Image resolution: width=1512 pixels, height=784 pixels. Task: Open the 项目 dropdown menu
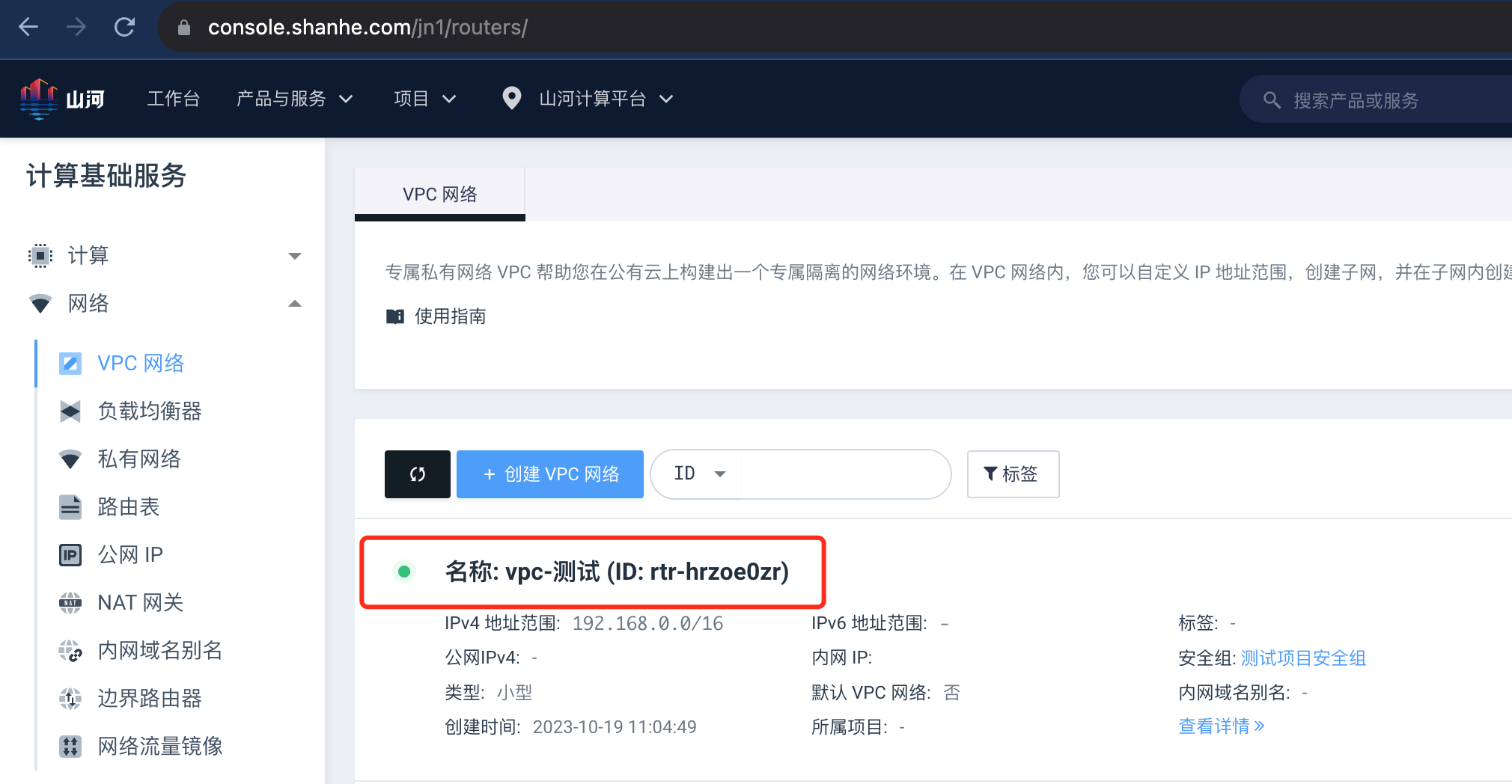(425, 99)
